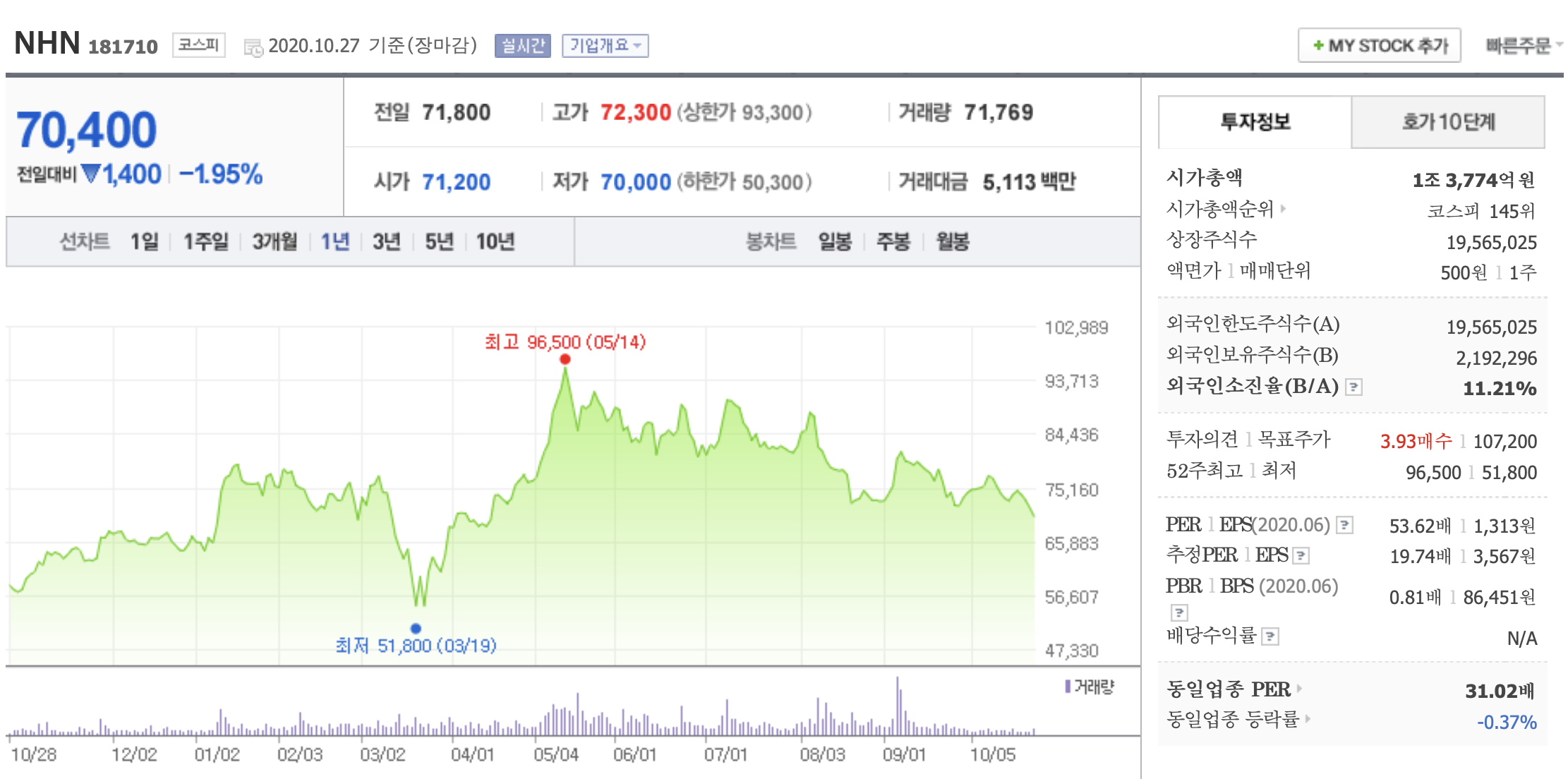The height and width of the screenshot is (779, 1568).
Task: Click the 거래량 legend color marker
Action: pos(1068,686)
